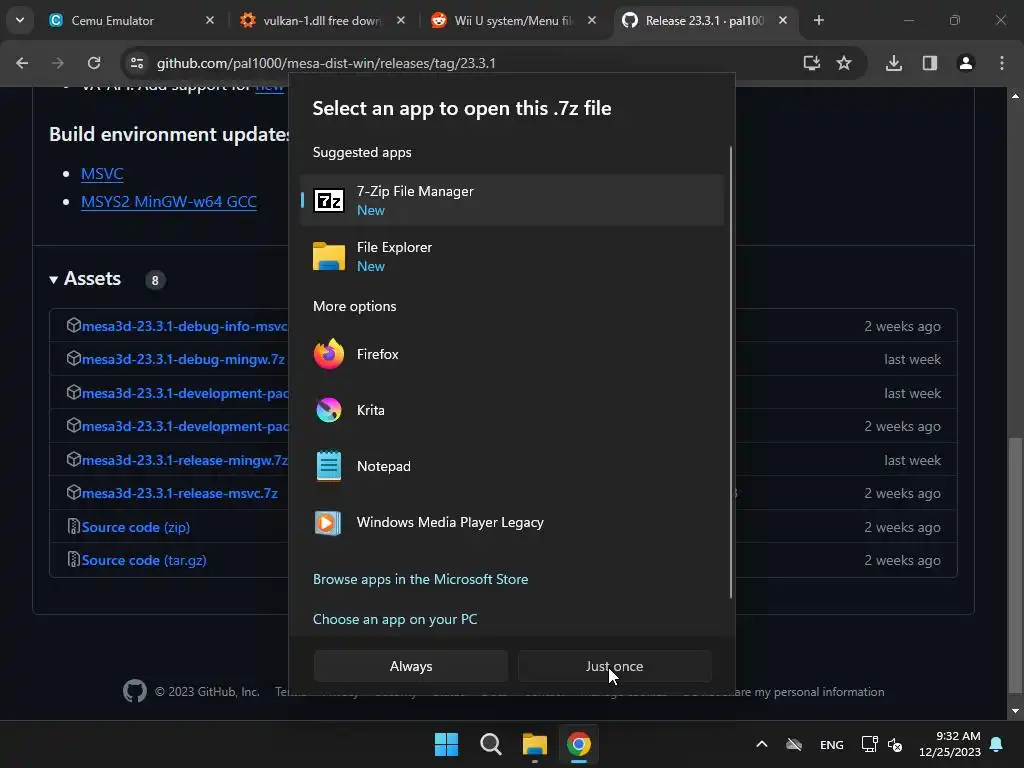Viewport: 1024px width, 768px height.
Task: Pick Firefox from More options
Action: (512, 354)
